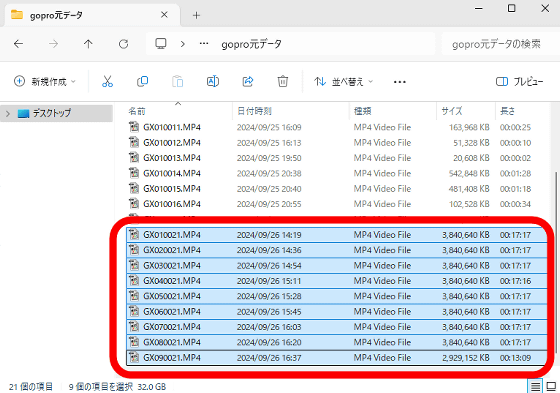The height and width of the screenshot is (393, 560).
Task: Click the file icon of GX010011.MP4
Action: [134, 127]
